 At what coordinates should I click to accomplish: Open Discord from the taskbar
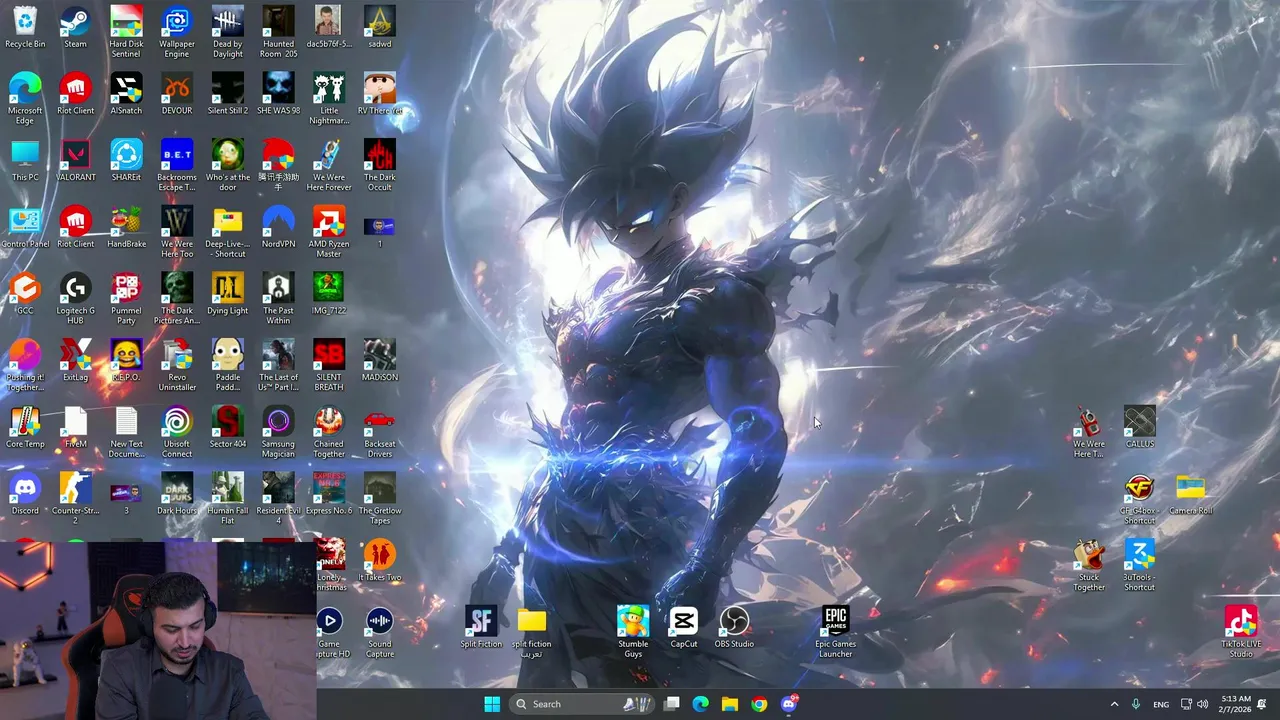[x=789, y=704]
